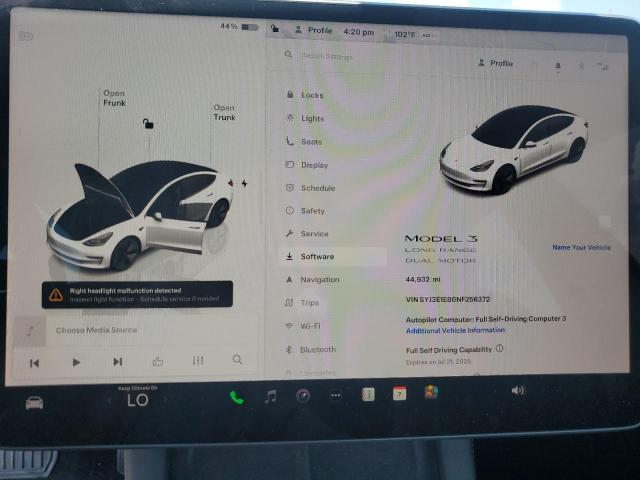Image resolution: width=640 pixels, height=480 pixels.
Task: Select Software in the settings menu
Action: click(x=317, y=256)
